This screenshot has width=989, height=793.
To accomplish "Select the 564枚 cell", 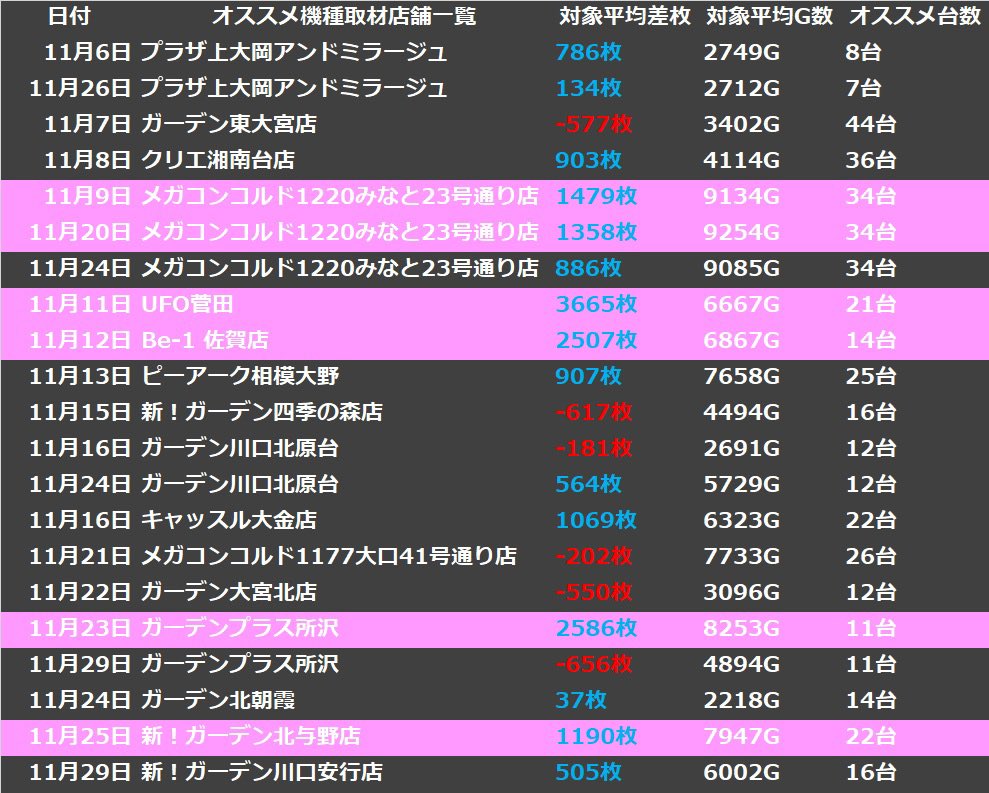I will point(588,484).
